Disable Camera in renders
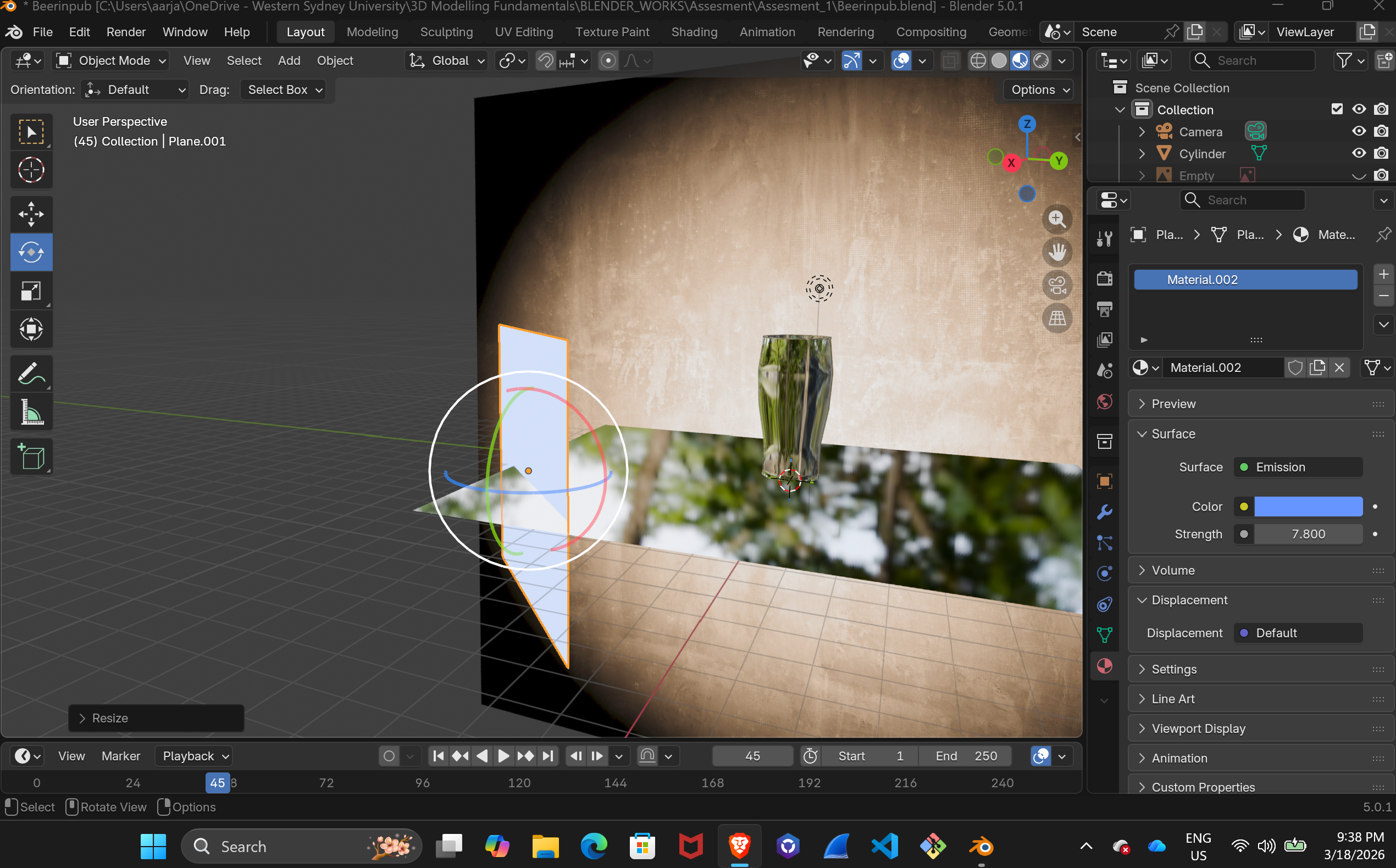1396x868 pixels. pyautogui.click(x=1381, y=131)
